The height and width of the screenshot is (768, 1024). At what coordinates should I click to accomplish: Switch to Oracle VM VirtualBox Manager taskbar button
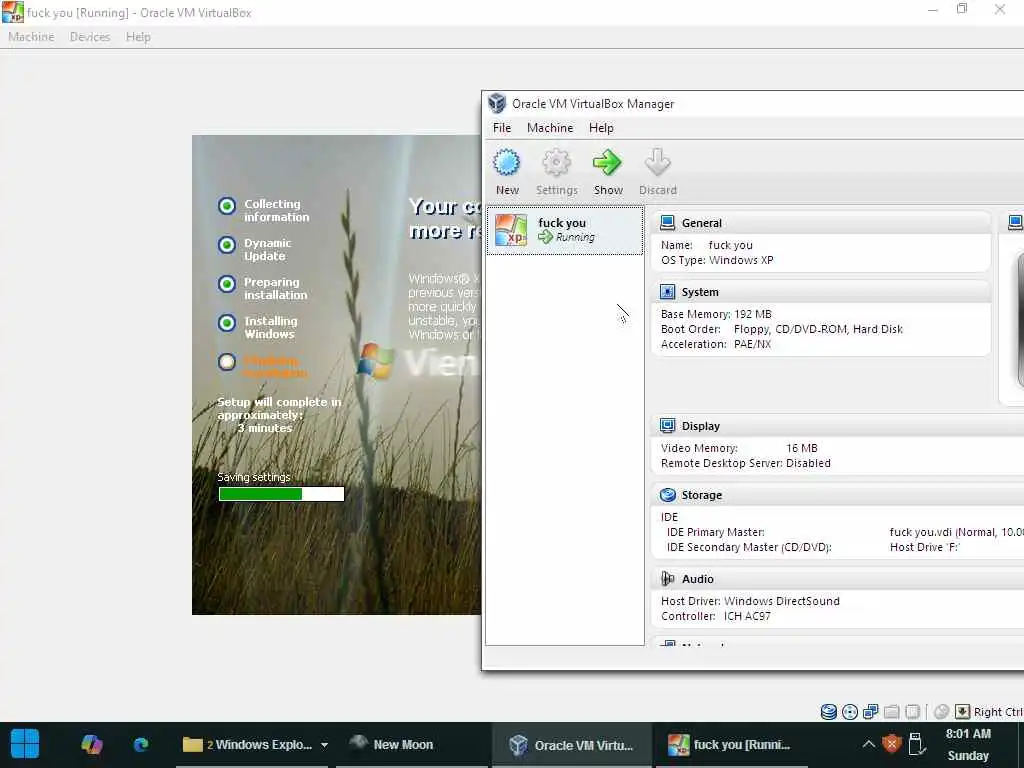click(x=571, y=744)
